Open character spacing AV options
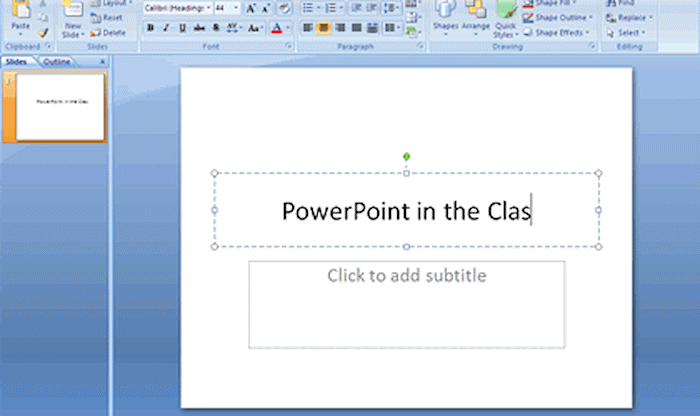 point(233,28)
